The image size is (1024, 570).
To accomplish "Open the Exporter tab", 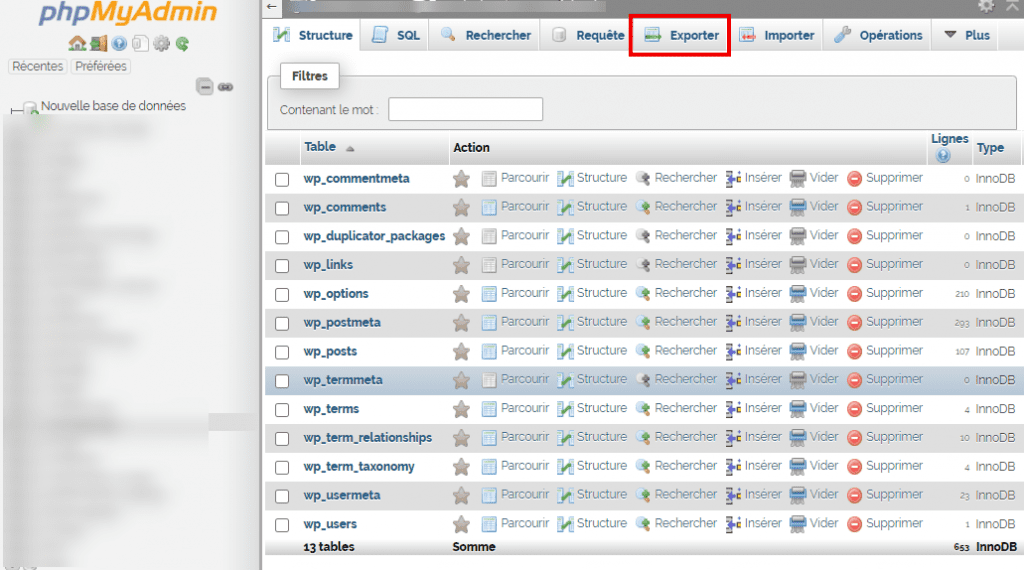I will click(680, 35).
